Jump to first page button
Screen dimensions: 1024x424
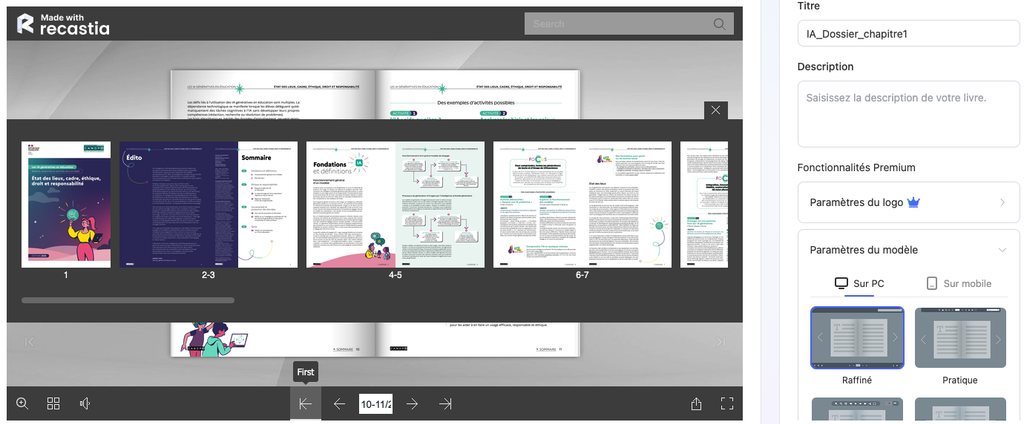tap(306, 404)
